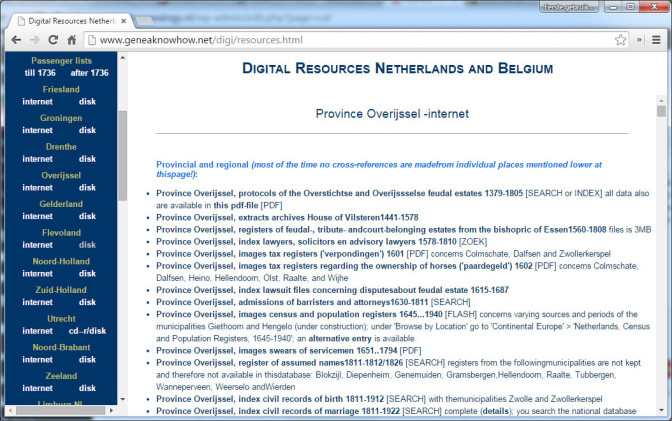The width and height of the screenshot is (672, 421).
Task: Click the browser forward arrow
Action: click(x=34, y=40)
